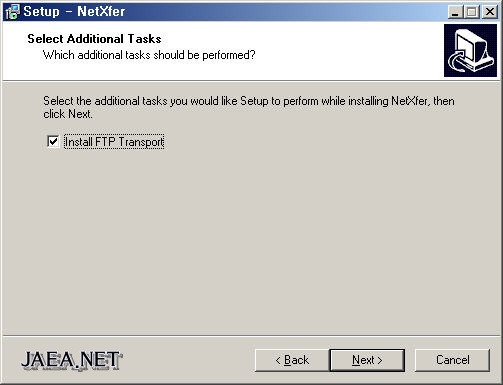Image resolution: width=503 pixels, height=385 pixels.
Task: Cancel the NetXfer installation
Action: click(452, 360)
